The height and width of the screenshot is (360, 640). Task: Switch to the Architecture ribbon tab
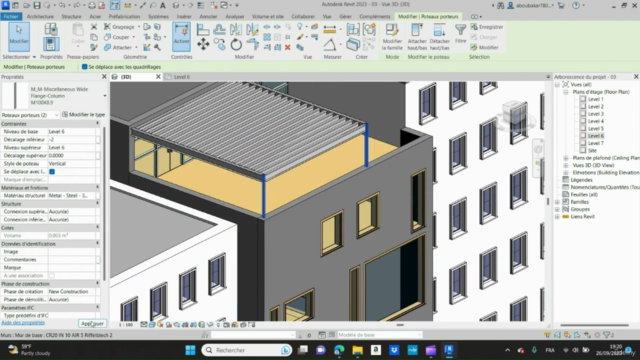40,16
